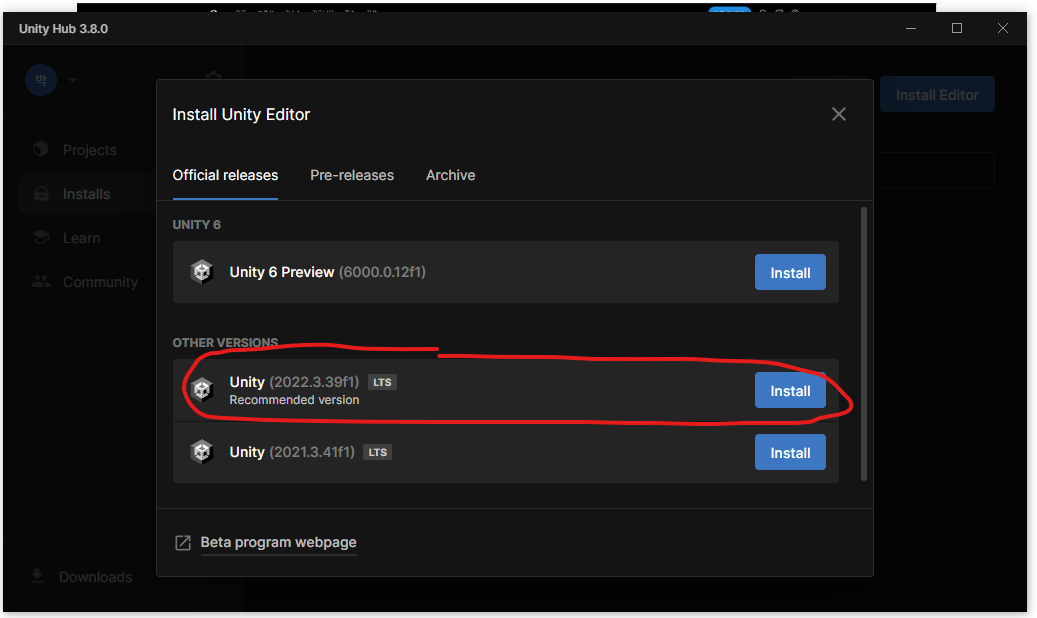This screenshot has width=1037, height=618.
Task: Click the LTS badge next to 2021.3.41f1
Action: click(x=378, y=453)
